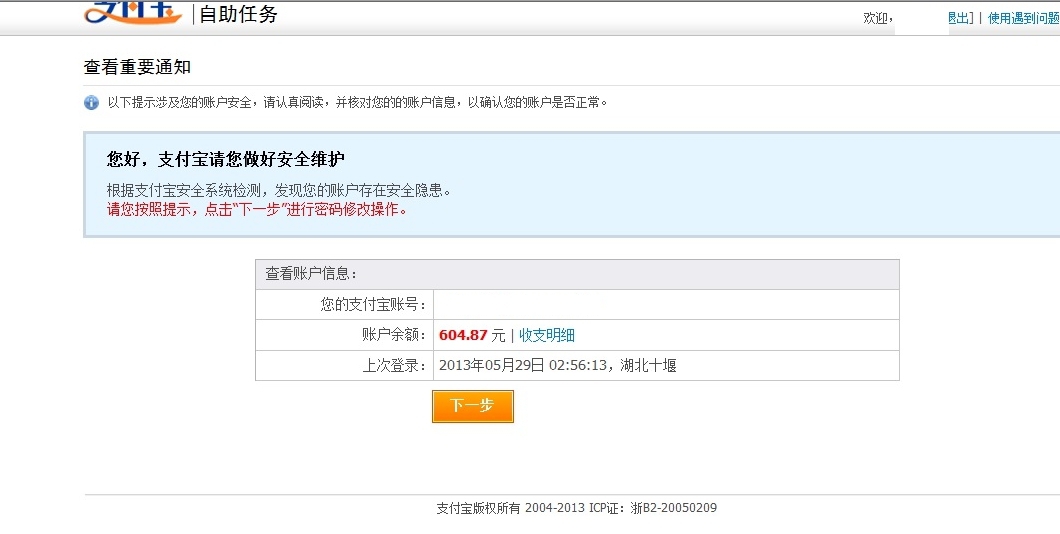Click the 查看账户信息 table header
This screenshot has height=534, width=1060.
[577, 274]
